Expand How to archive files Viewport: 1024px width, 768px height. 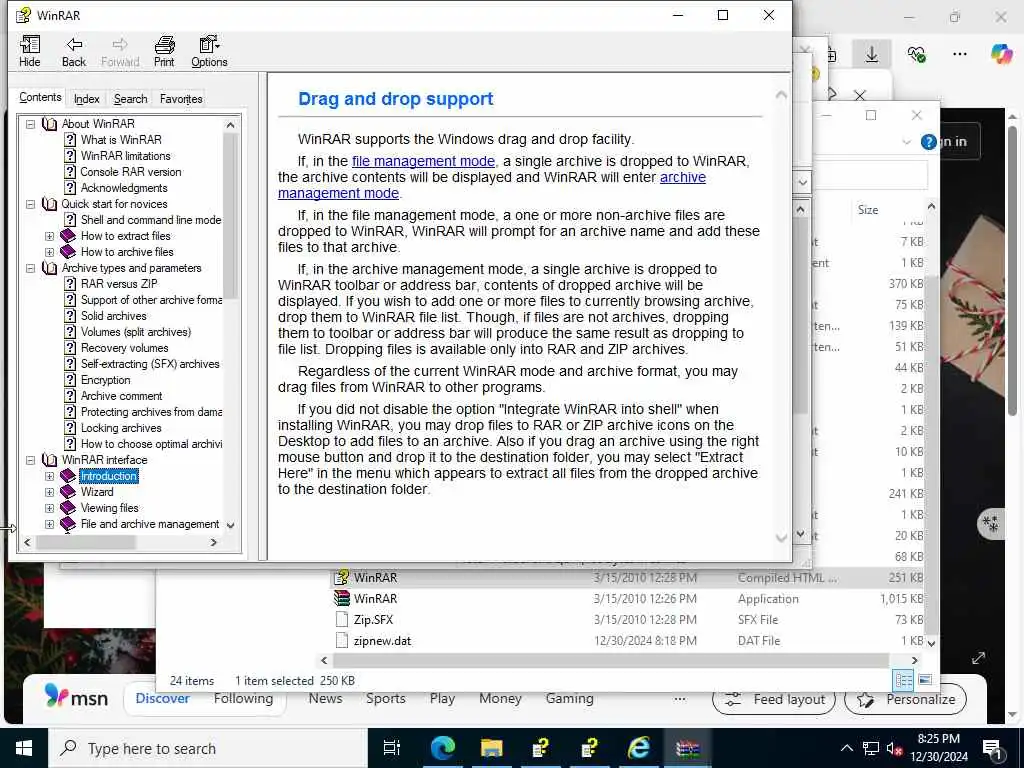tap(49, 252)
